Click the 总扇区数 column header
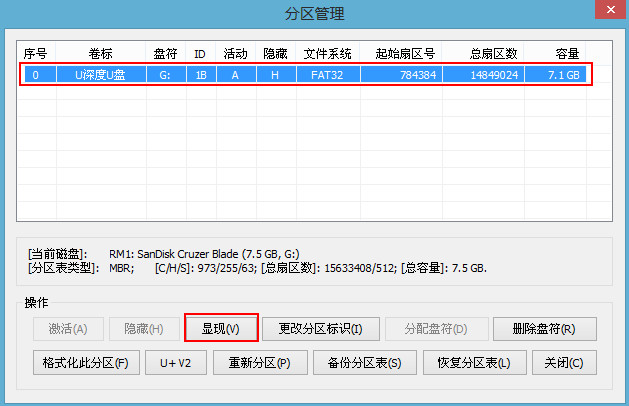Image resolution: width=629 pixels, height=406 pixels. tap(483, 53)
